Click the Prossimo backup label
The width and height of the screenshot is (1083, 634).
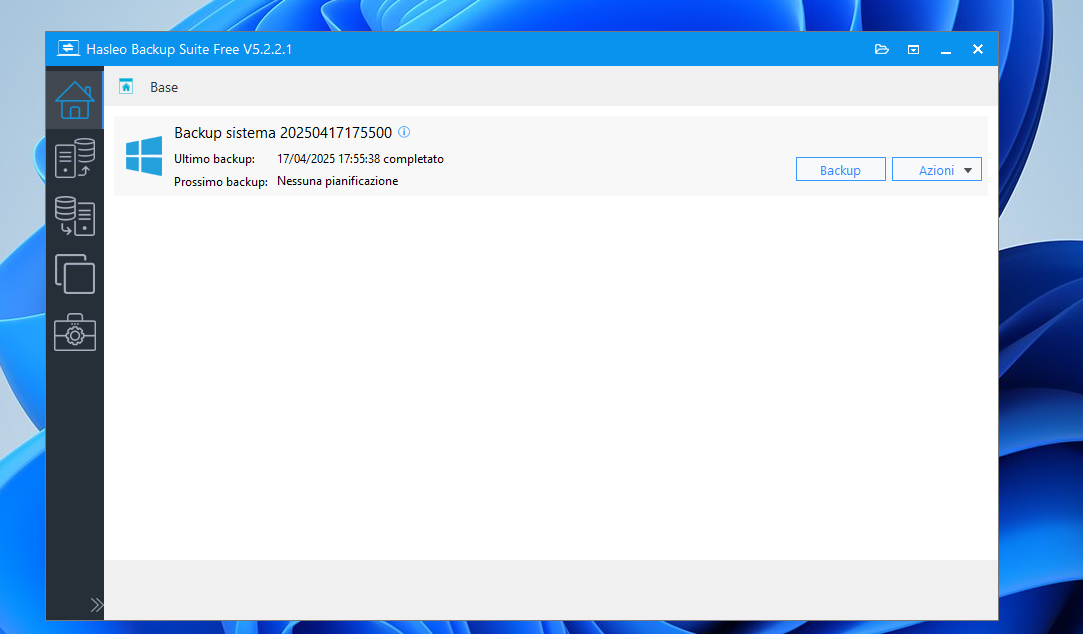(221, 182)
